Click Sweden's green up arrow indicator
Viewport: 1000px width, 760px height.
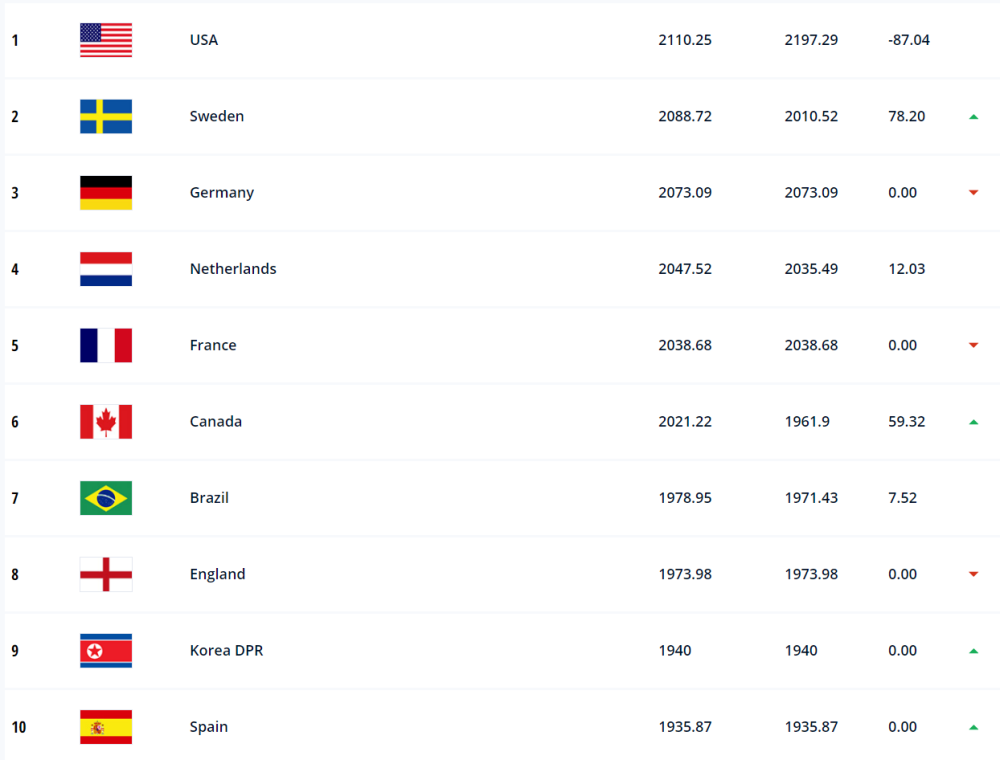coord(973,117)
